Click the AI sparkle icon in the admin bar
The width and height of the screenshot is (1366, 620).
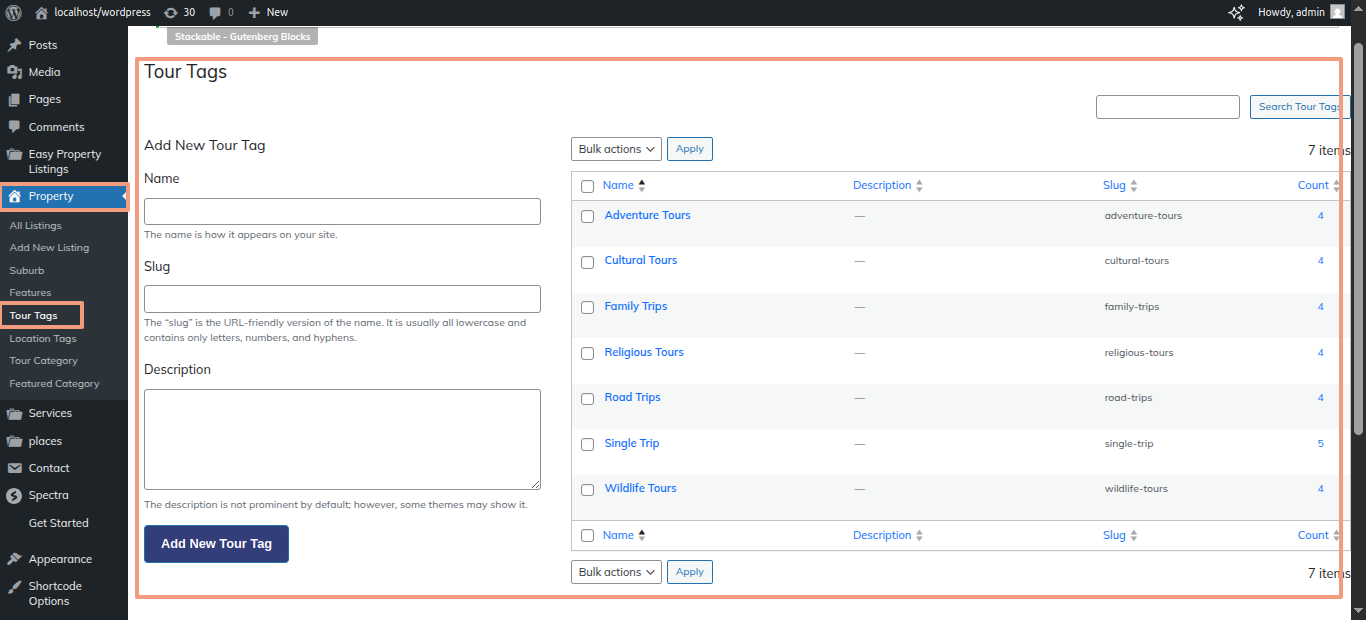pyautogui.click(x=1236, y=13)
